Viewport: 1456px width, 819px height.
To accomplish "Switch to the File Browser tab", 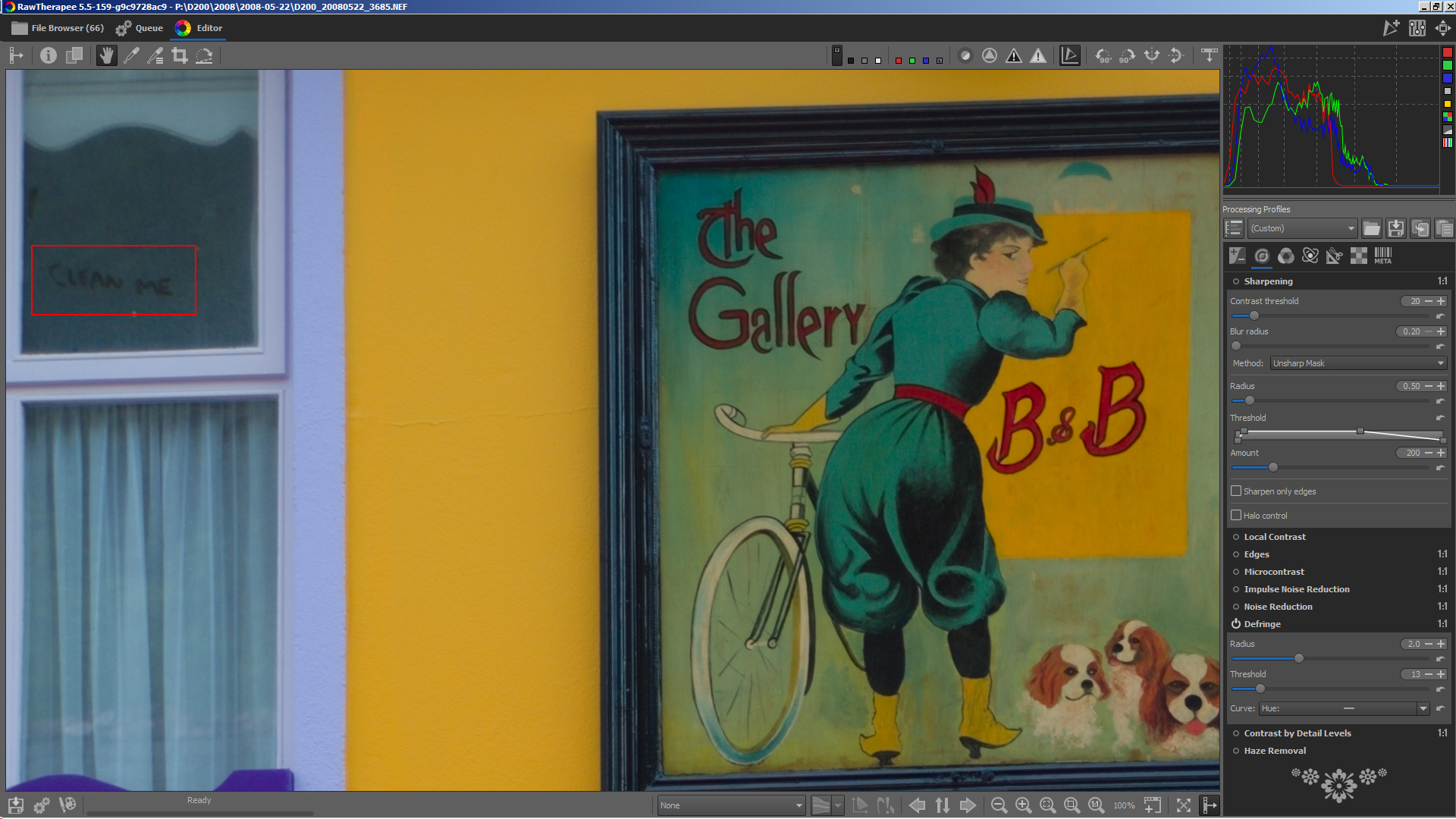I will pyautogui.click(x=58, y=28).
